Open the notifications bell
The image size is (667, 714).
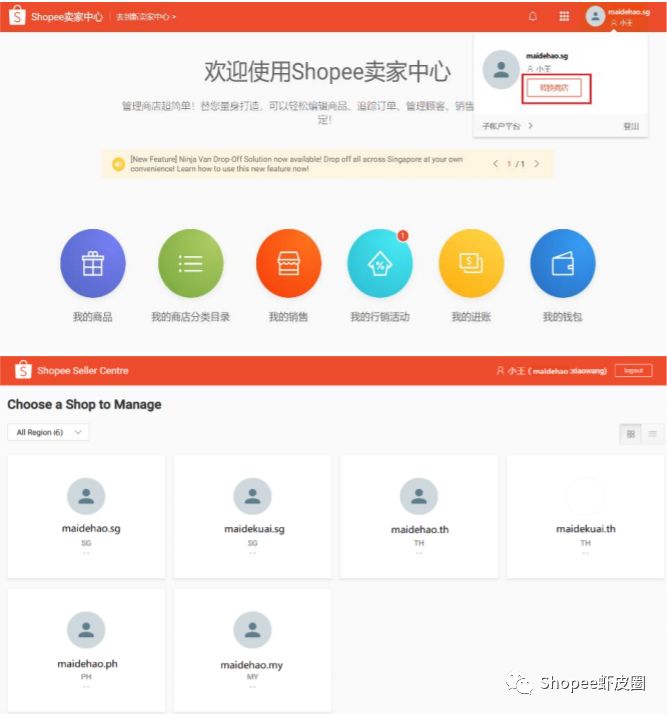coord(532,16)
